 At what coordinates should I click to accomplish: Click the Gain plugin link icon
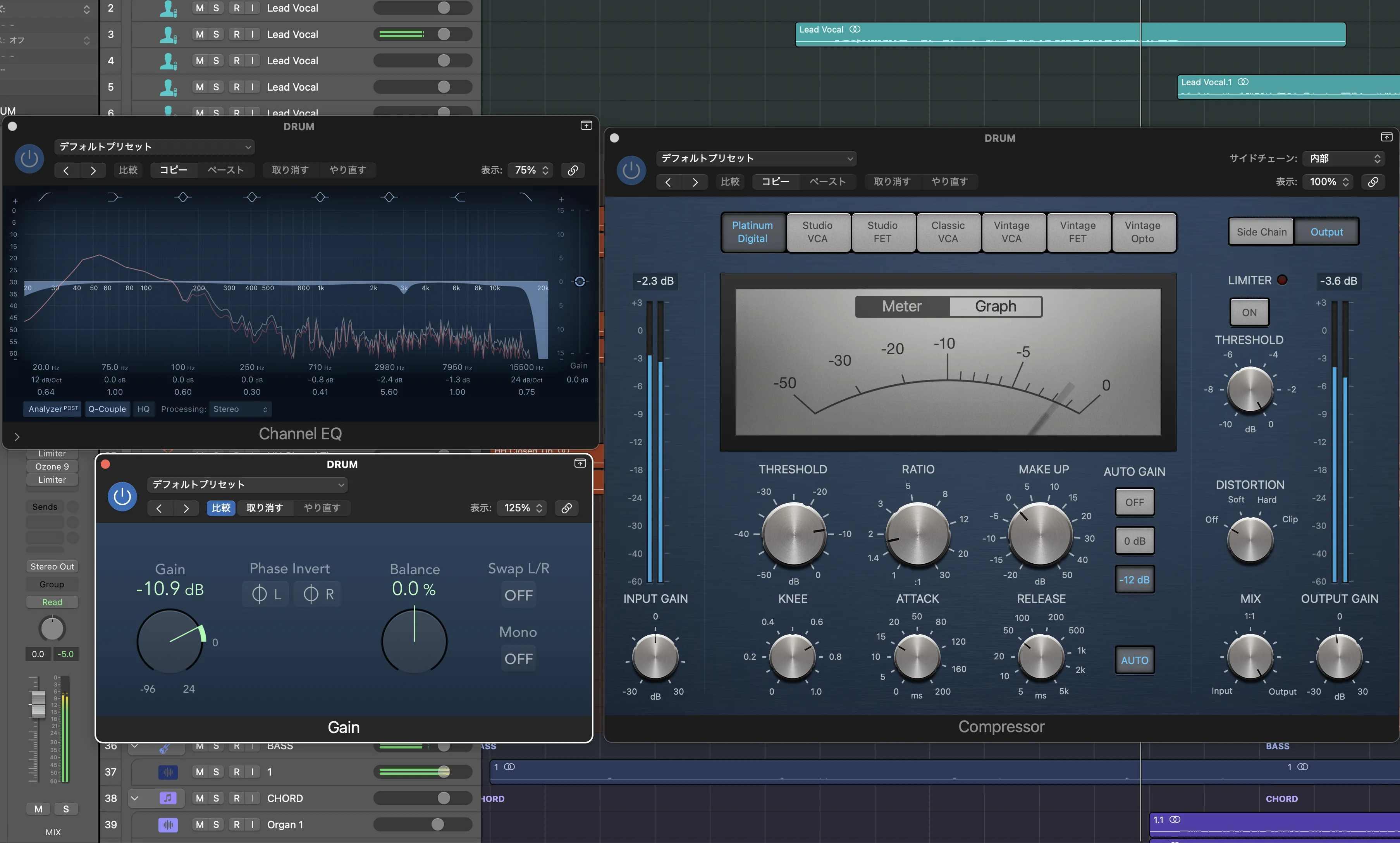click(566, 508)
